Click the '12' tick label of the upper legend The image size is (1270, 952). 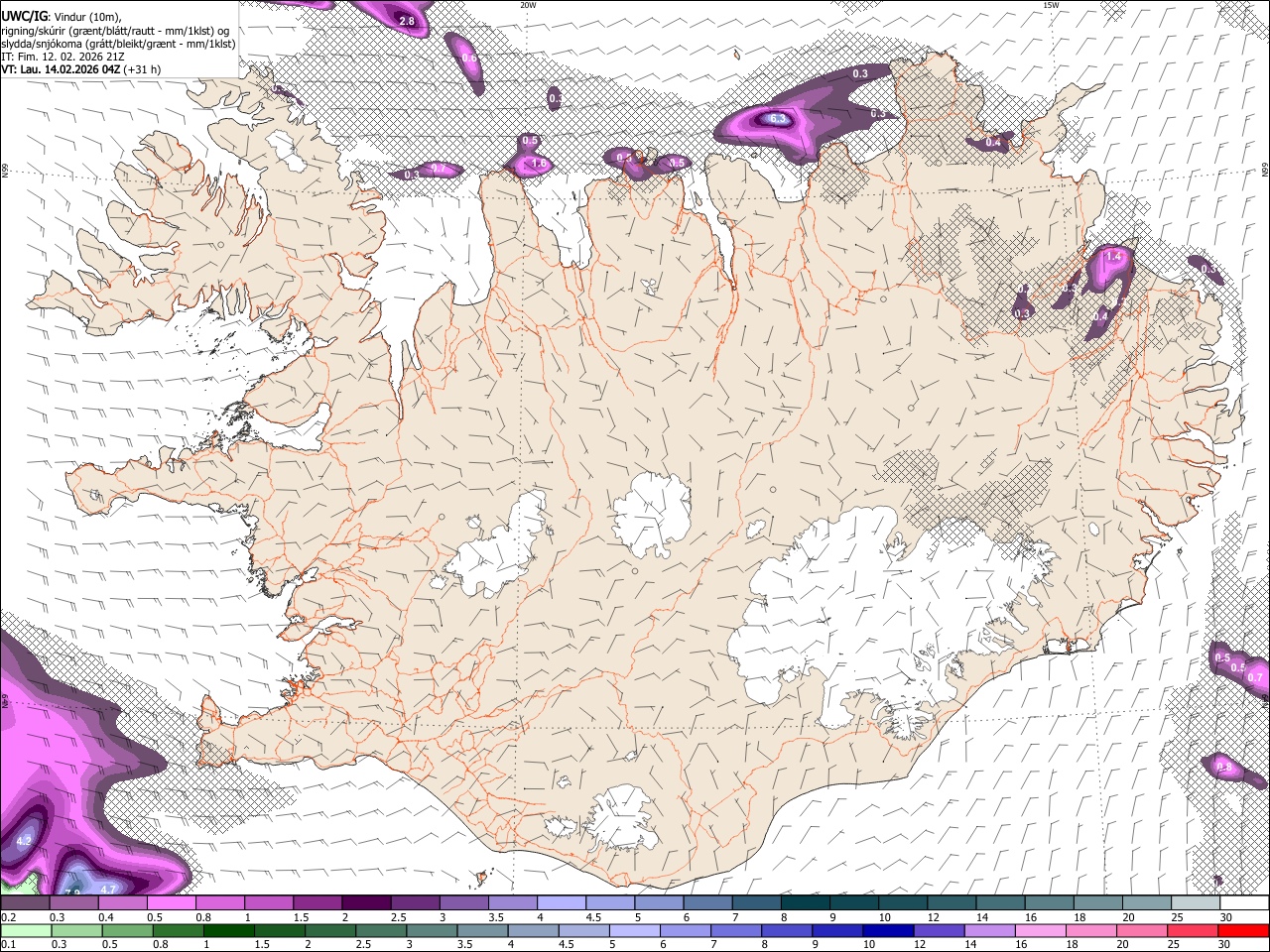coord(933,917)
